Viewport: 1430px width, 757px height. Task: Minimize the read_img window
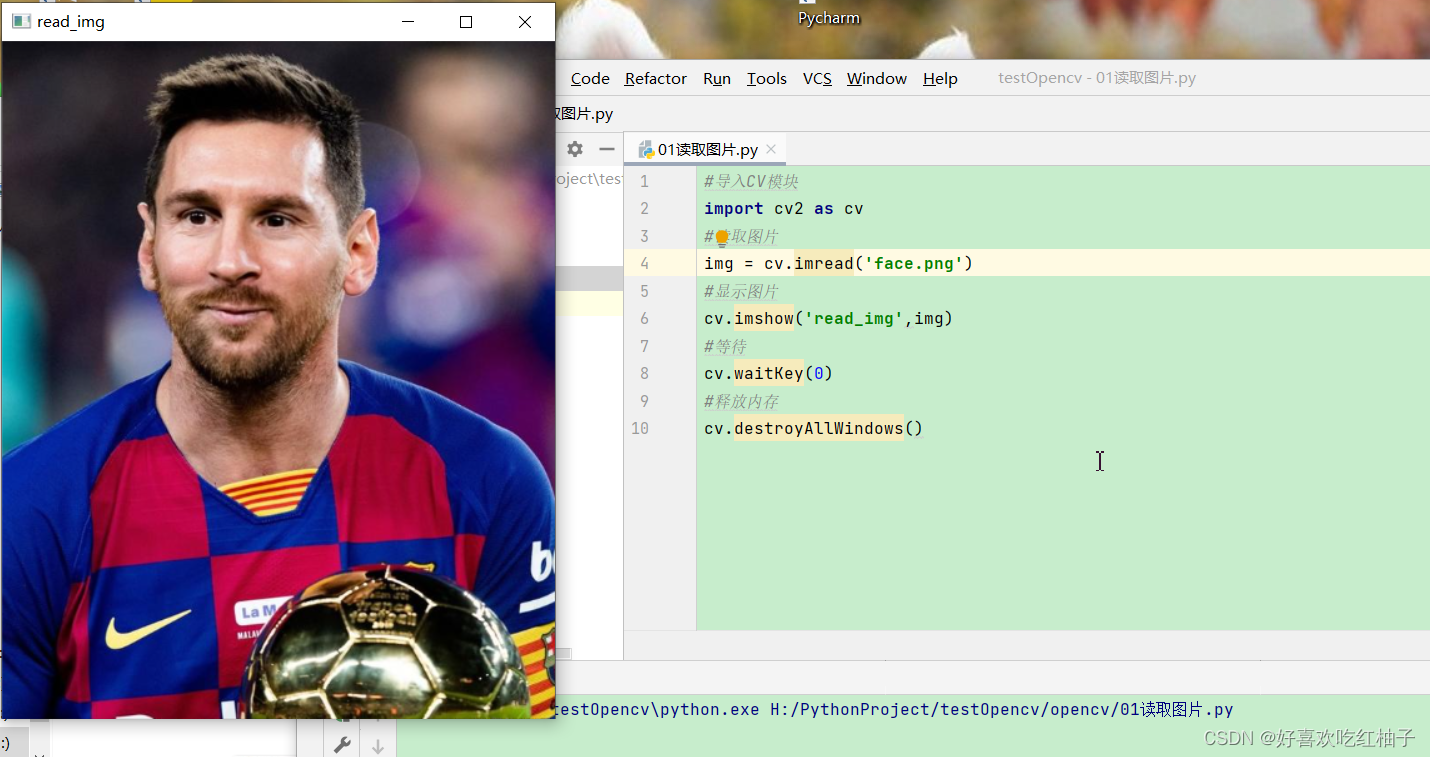(407, 21)
